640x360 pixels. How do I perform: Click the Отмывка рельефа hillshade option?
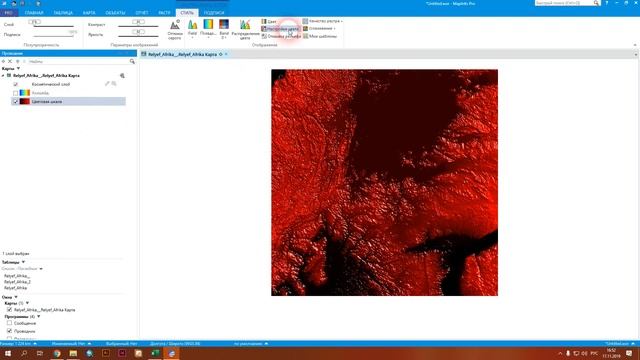pos(281,36)
